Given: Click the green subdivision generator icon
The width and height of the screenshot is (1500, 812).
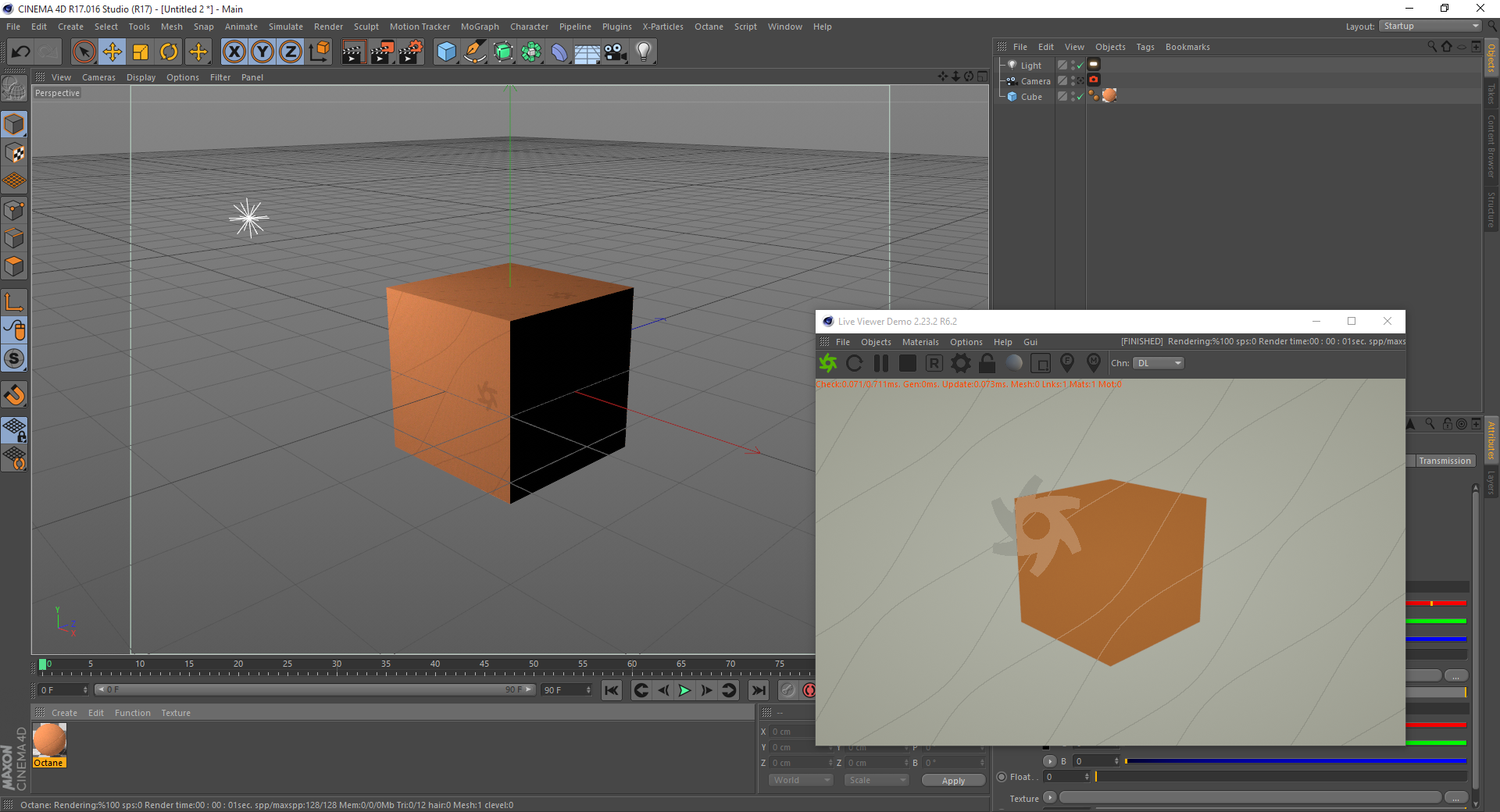Looking at the screenshot, I should 503,52.
